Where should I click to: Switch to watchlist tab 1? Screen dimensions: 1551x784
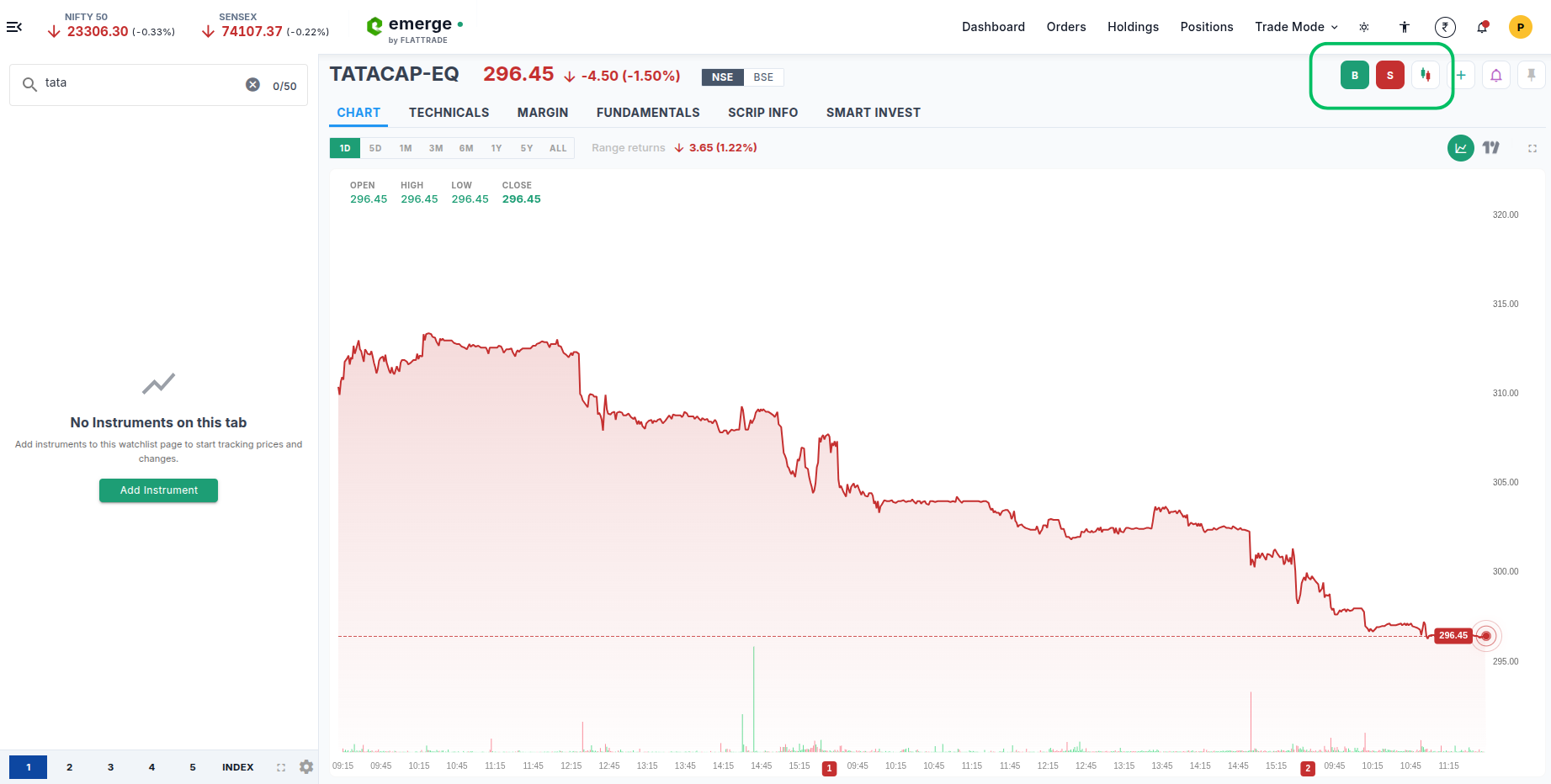[x=29, y=767]
